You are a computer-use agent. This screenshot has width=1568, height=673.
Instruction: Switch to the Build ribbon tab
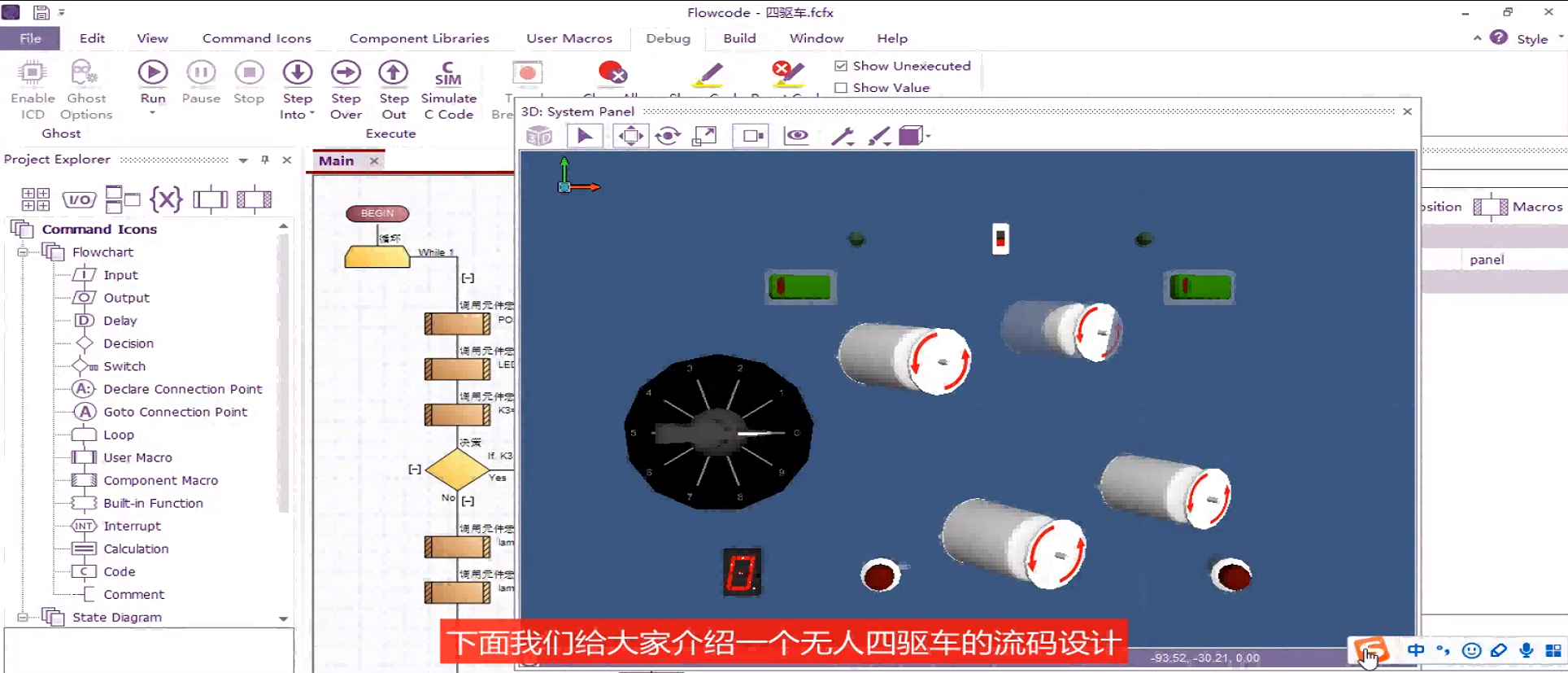tap(738, 38)
